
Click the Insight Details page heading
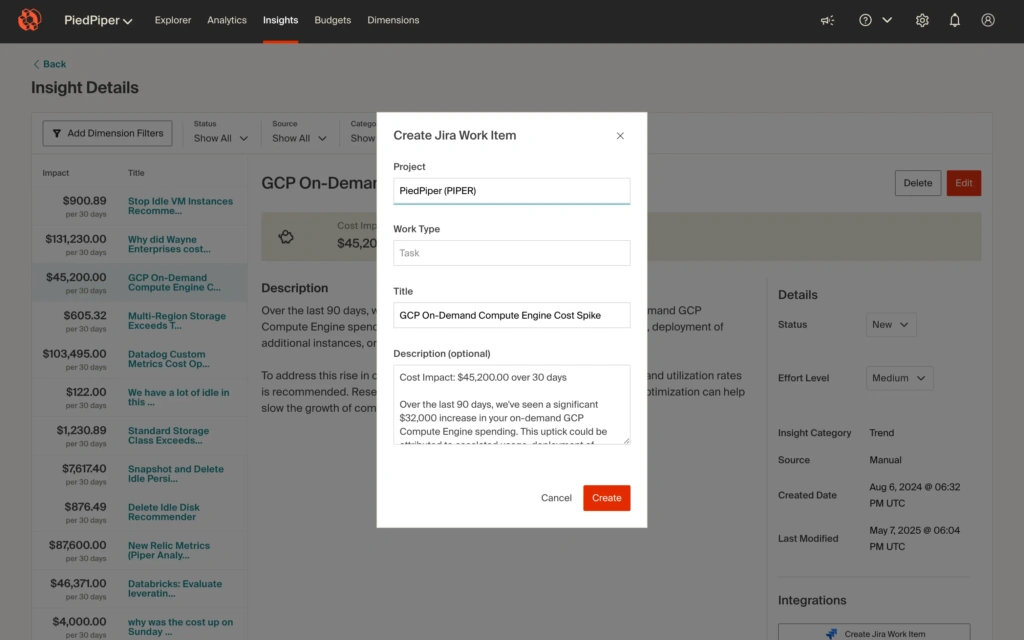(85, 88)
